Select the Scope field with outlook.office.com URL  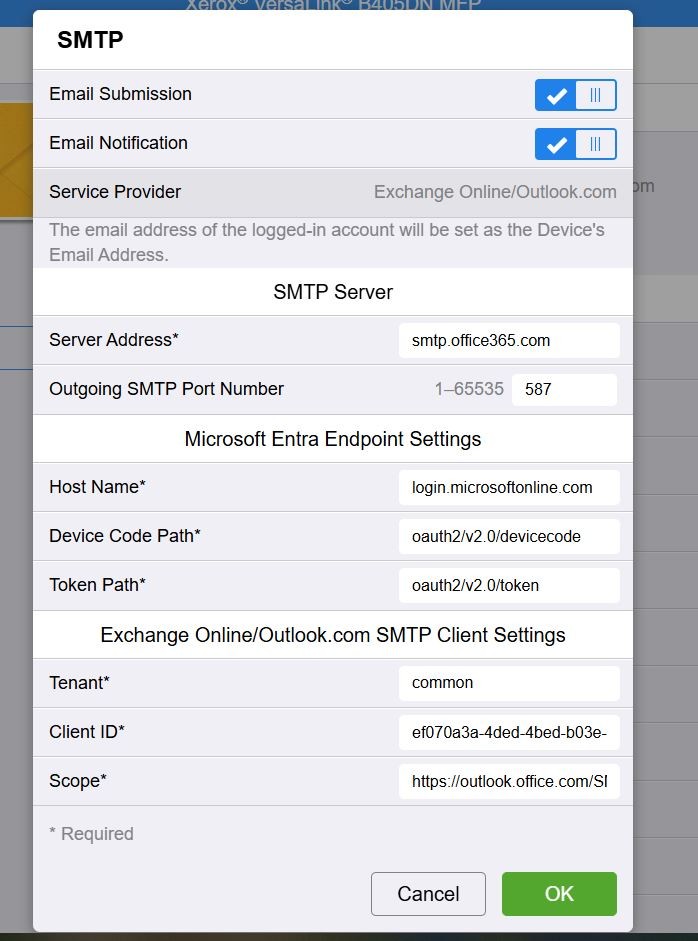508,781
